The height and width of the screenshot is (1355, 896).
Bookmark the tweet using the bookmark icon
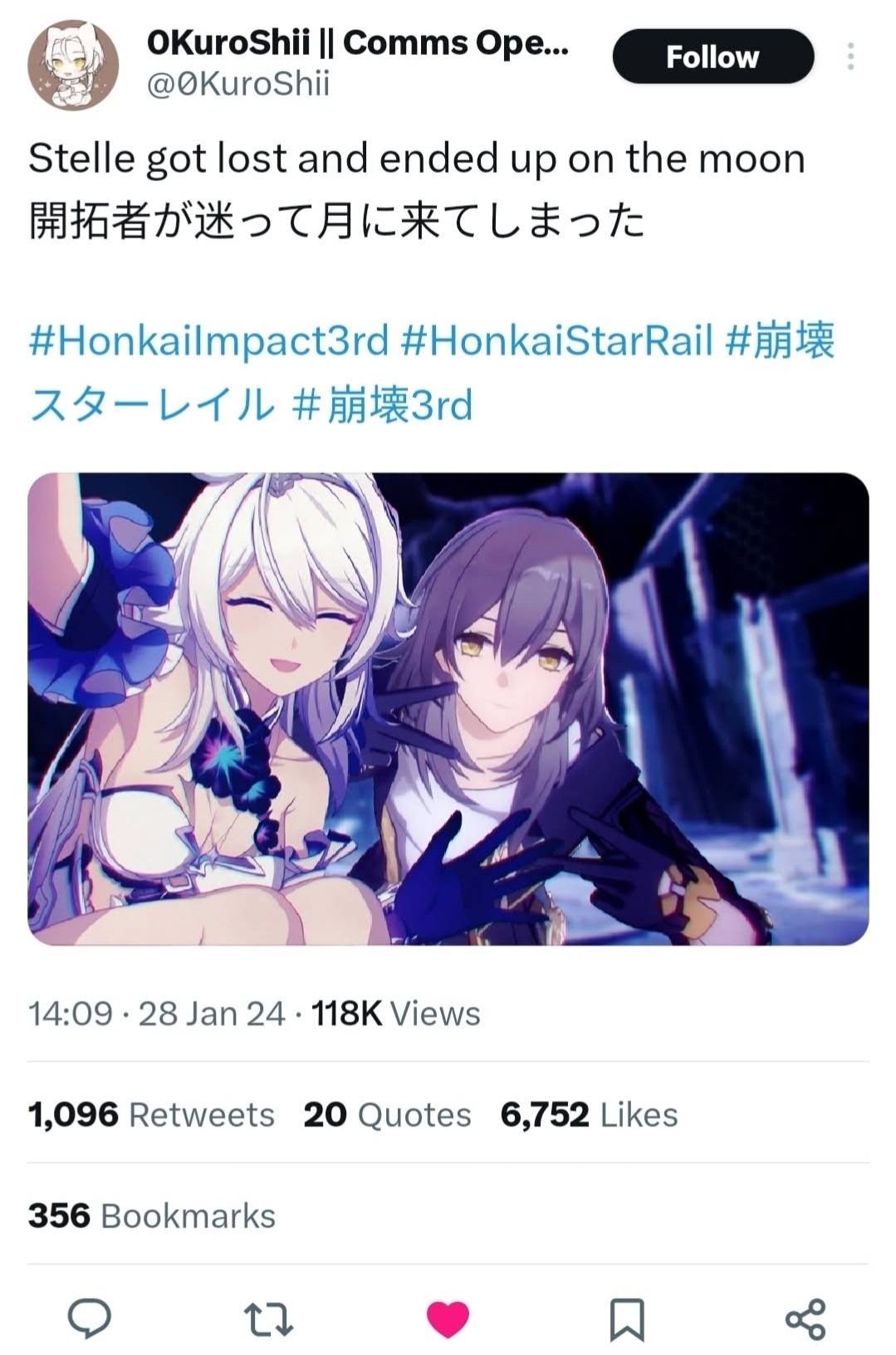pos(627,1319)
